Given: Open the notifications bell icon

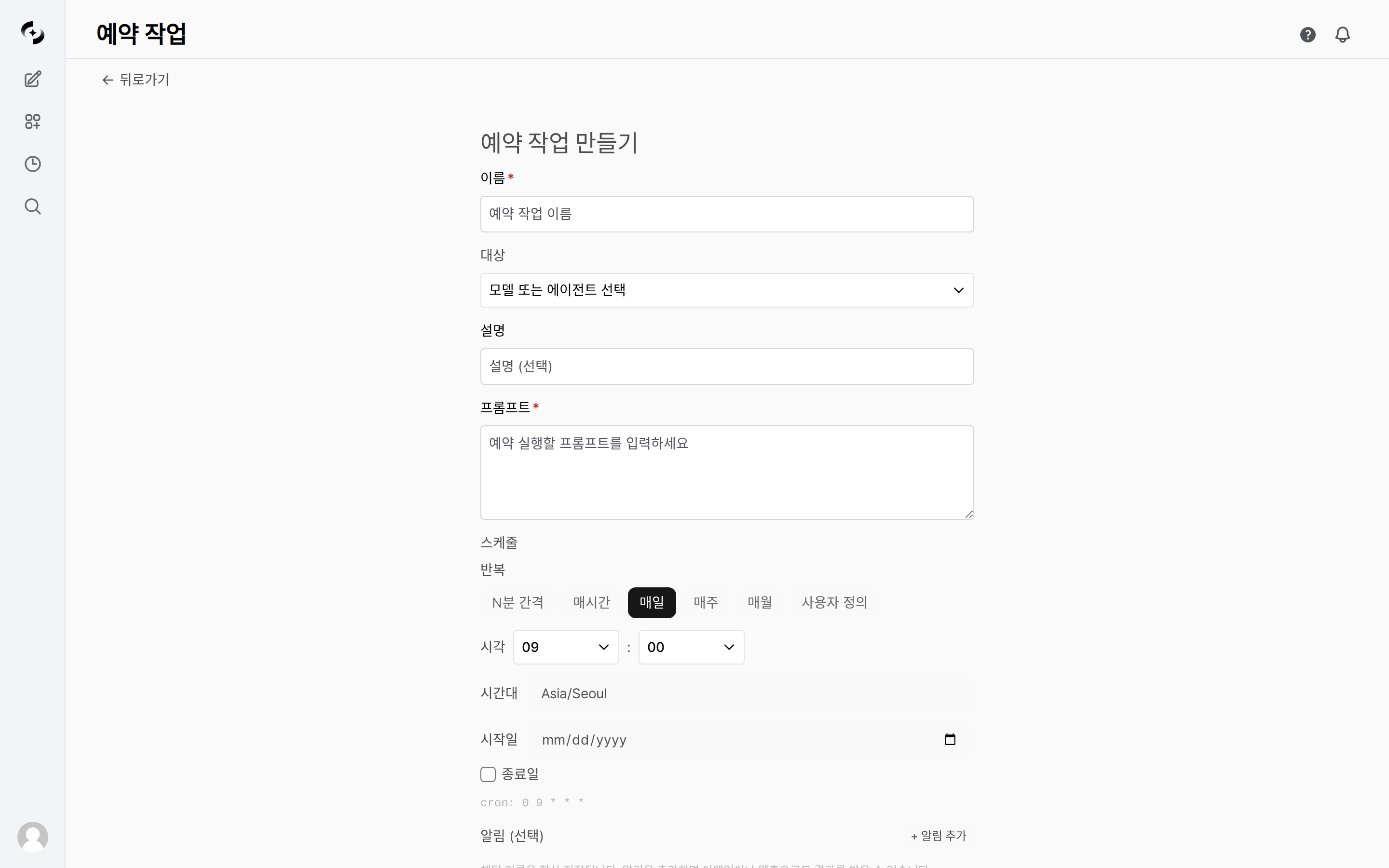Looking at the screenshot, I should [1343, 35].
